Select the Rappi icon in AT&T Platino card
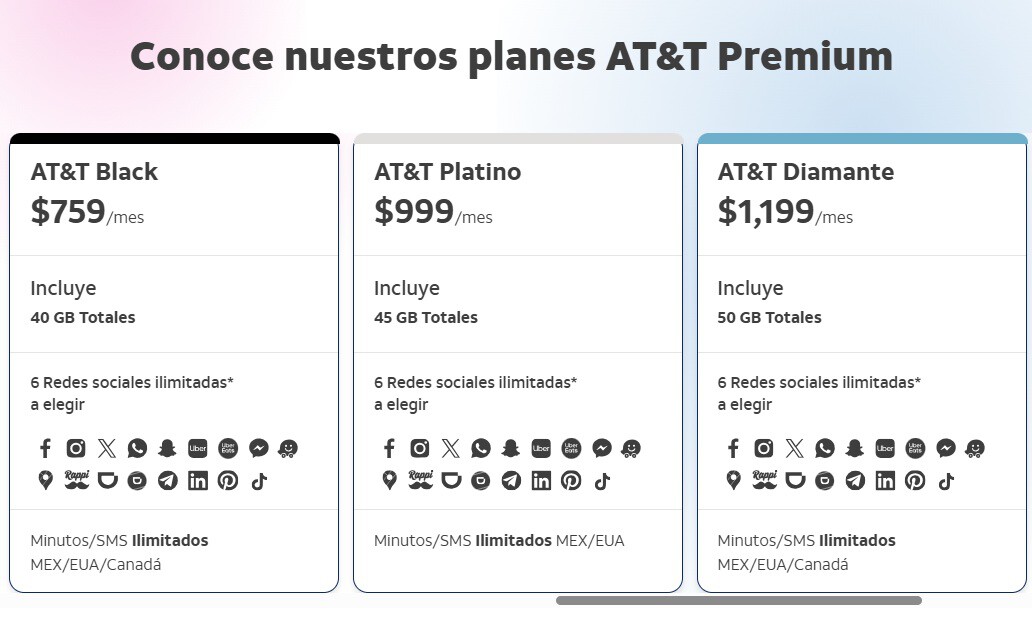Viewport: 1032px width, 641px height. 420,480
